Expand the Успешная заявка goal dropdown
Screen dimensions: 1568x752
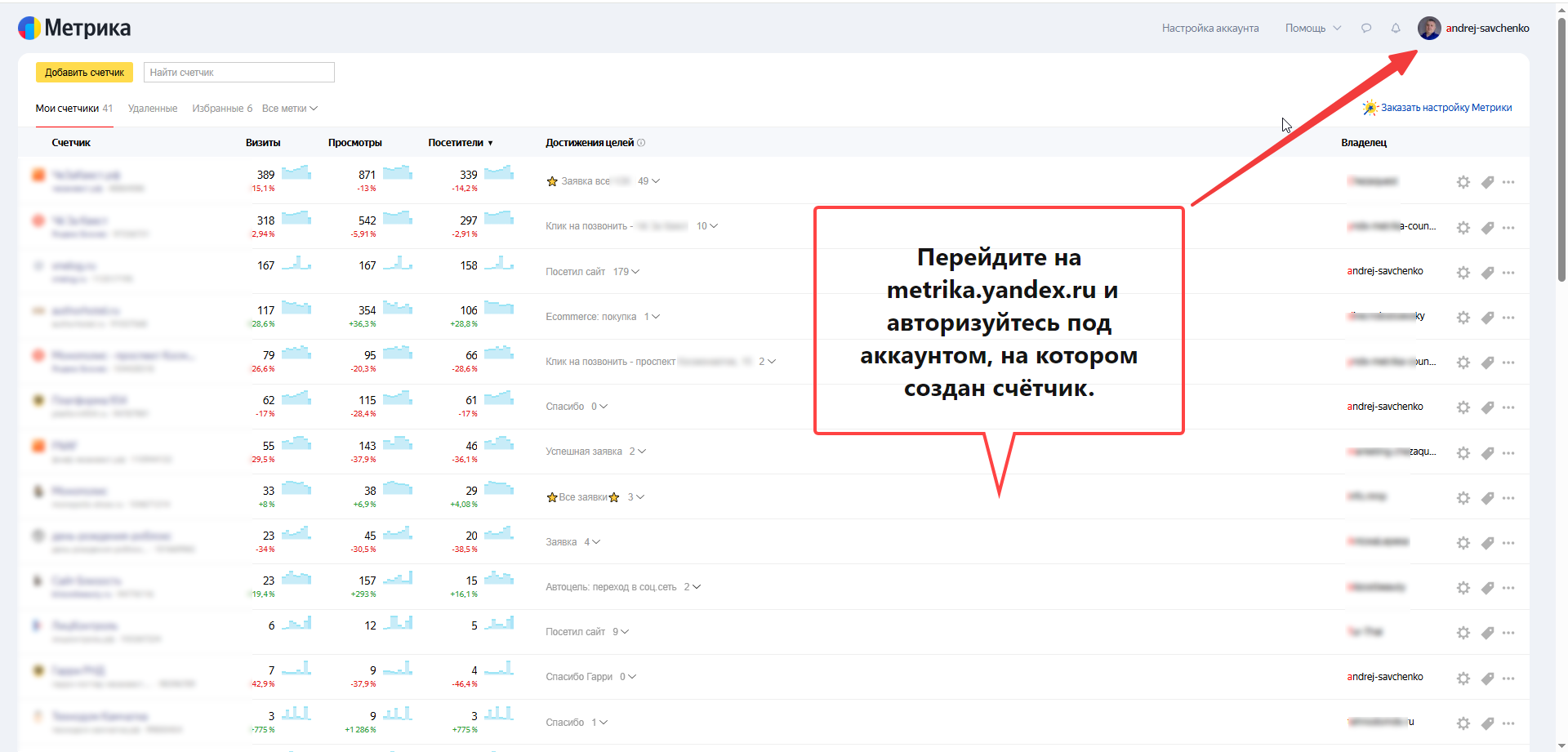click(638, 452)
